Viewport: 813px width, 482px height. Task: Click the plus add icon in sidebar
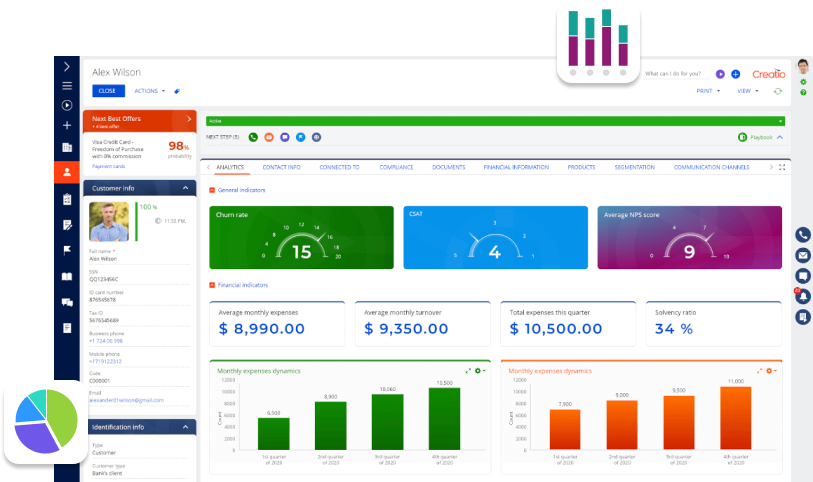(67, 125)
